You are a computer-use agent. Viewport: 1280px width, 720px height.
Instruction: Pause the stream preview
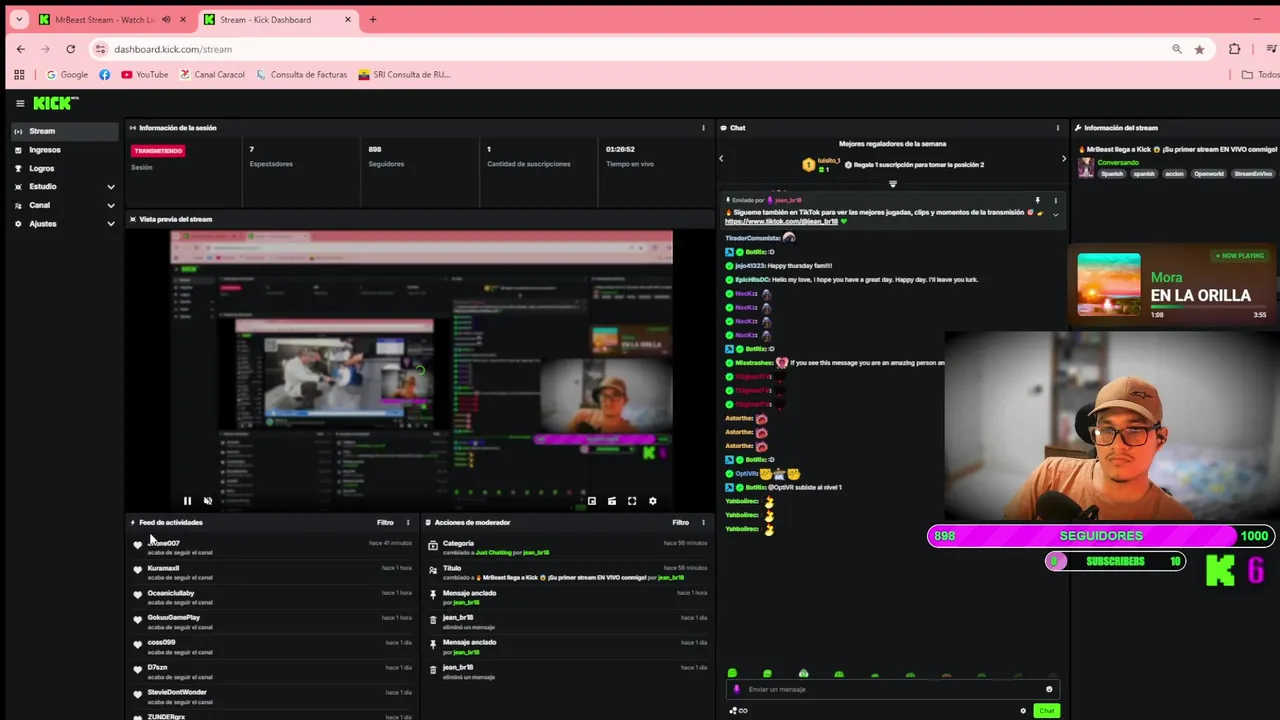coord(187,501)
